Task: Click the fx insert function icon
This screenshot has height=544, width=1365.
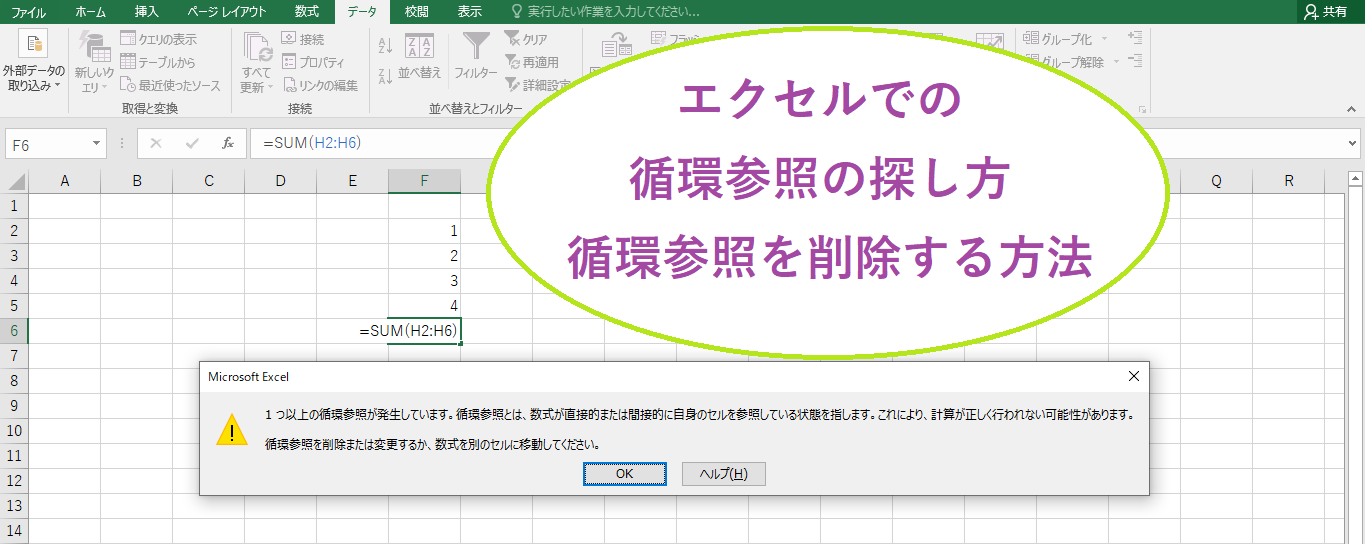Action: point(228,143)
